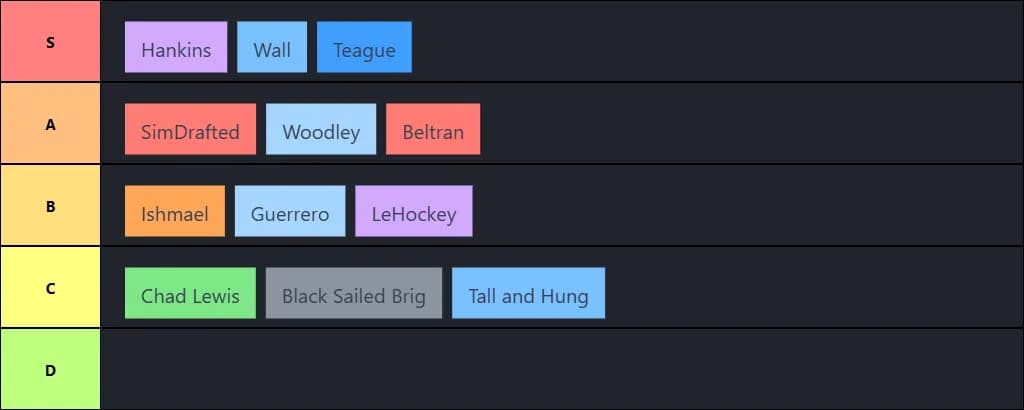Click the B tier label cell
1024x410 pixels.
point(50,206)
